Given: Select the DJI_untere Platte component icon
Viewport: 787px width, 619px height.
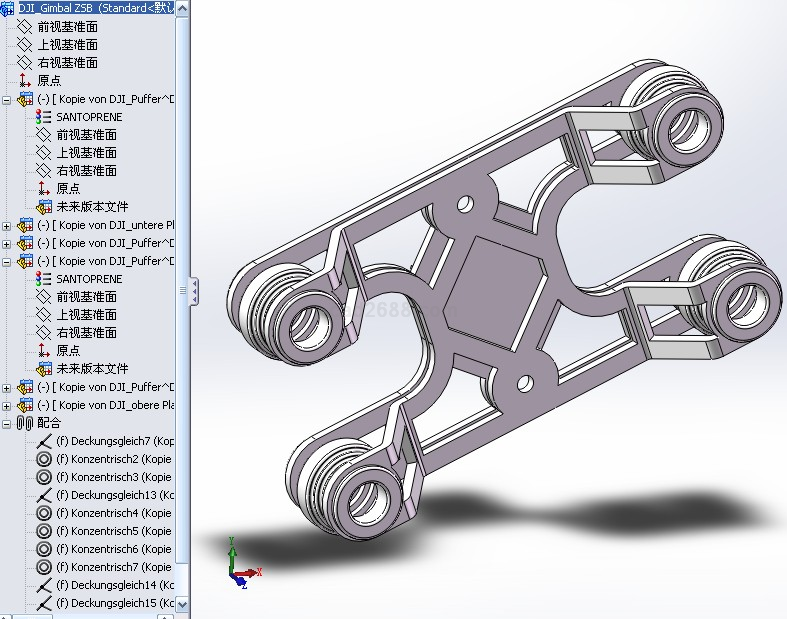Looking at the screenshot, I should 25,225.
